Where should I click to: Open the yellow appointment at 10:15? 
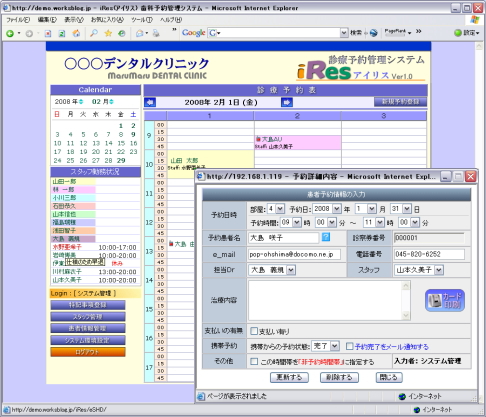point(211,164)
